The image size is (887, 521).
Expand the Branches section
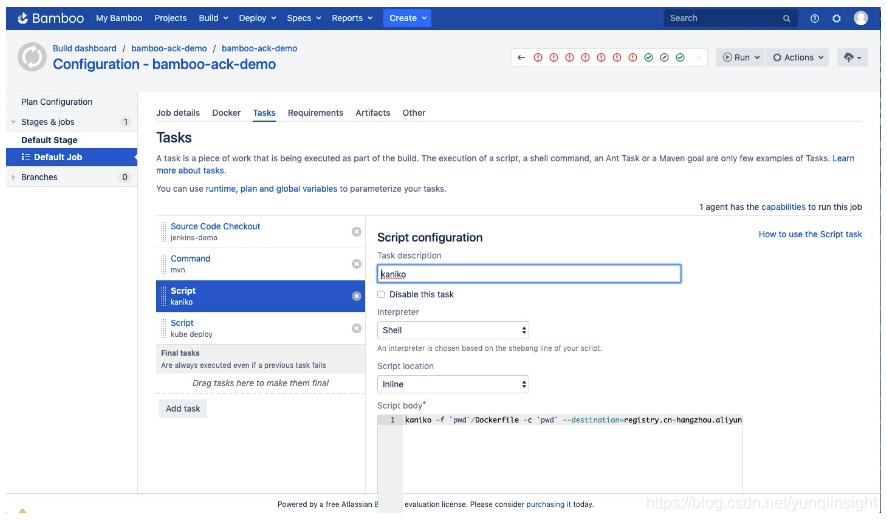13,177
